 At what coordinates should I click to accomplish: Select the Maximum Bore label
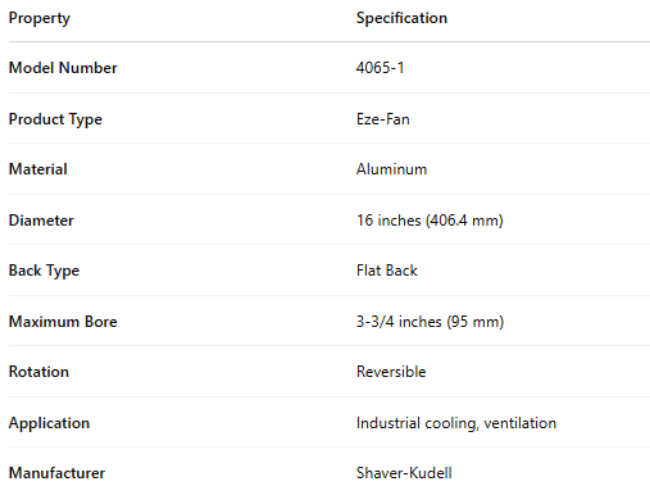(63, 321)
